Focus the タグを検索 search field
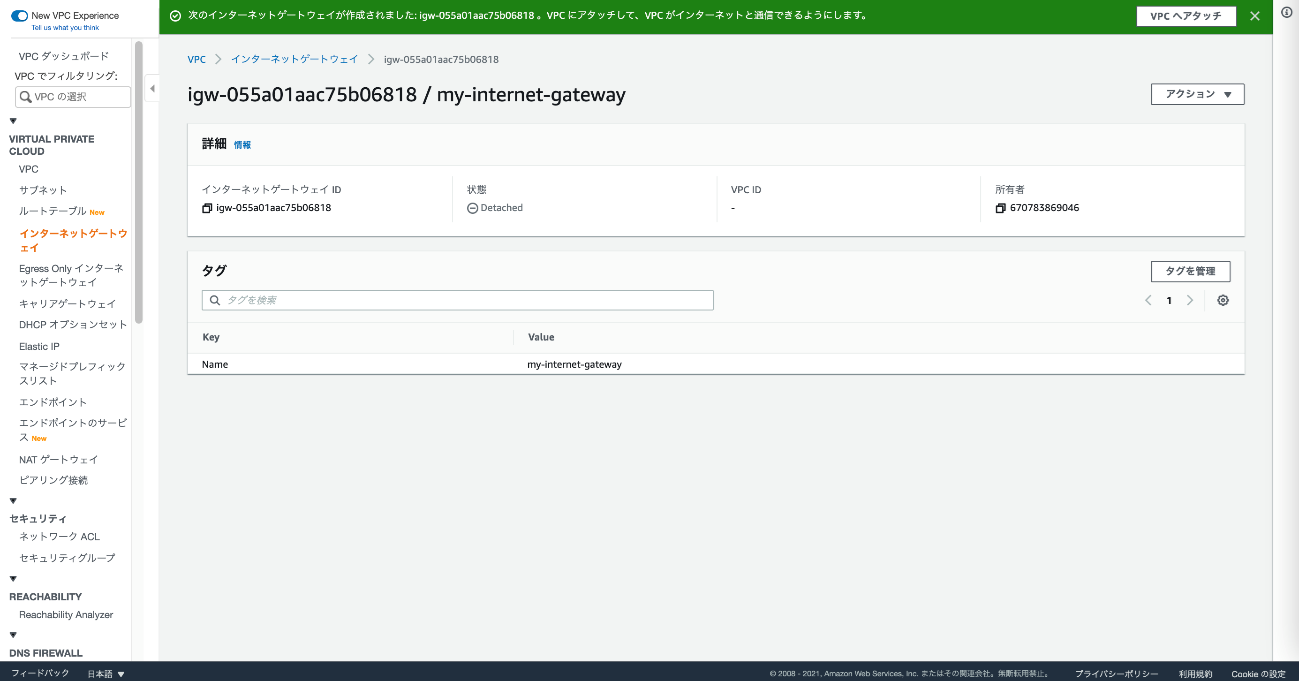The image size is (1299, 681). coord(458,300)
